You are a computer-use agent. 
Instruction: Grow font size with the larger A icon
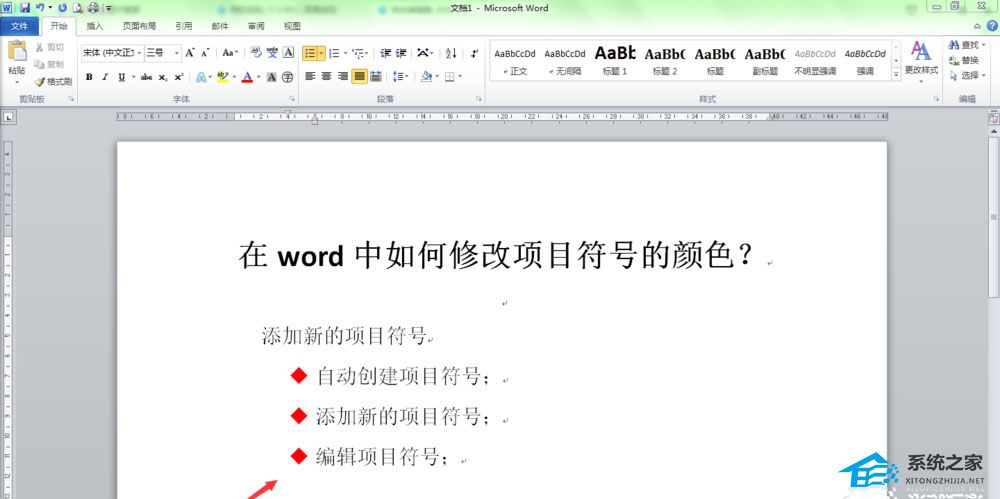(x=189, y=53)
